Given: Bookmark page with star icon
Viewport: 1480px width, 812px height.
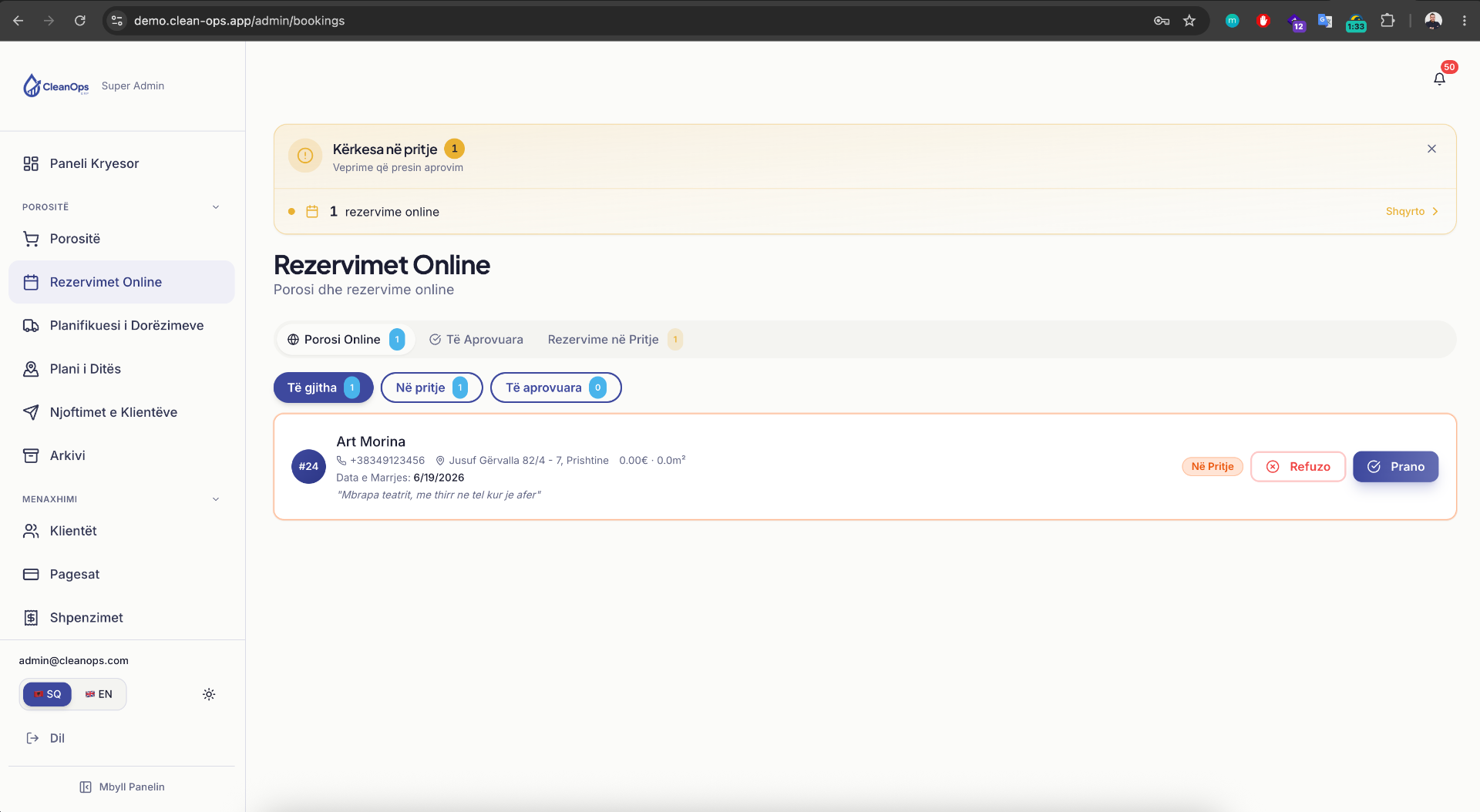Looking at the screenshot, I should click(1189, 21).
